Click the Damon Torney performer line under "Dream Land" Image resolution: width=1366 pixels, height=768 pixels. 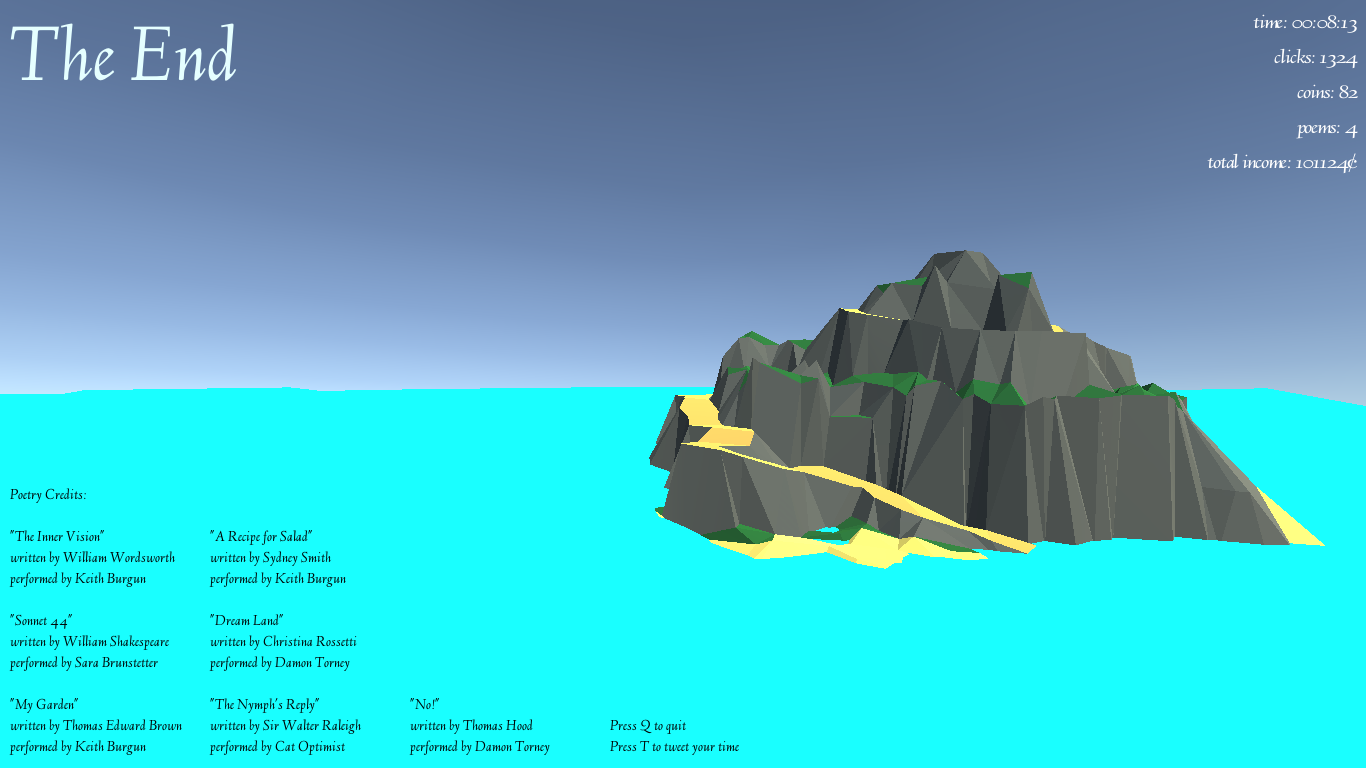pyautogui.click(x=280, y=663)
